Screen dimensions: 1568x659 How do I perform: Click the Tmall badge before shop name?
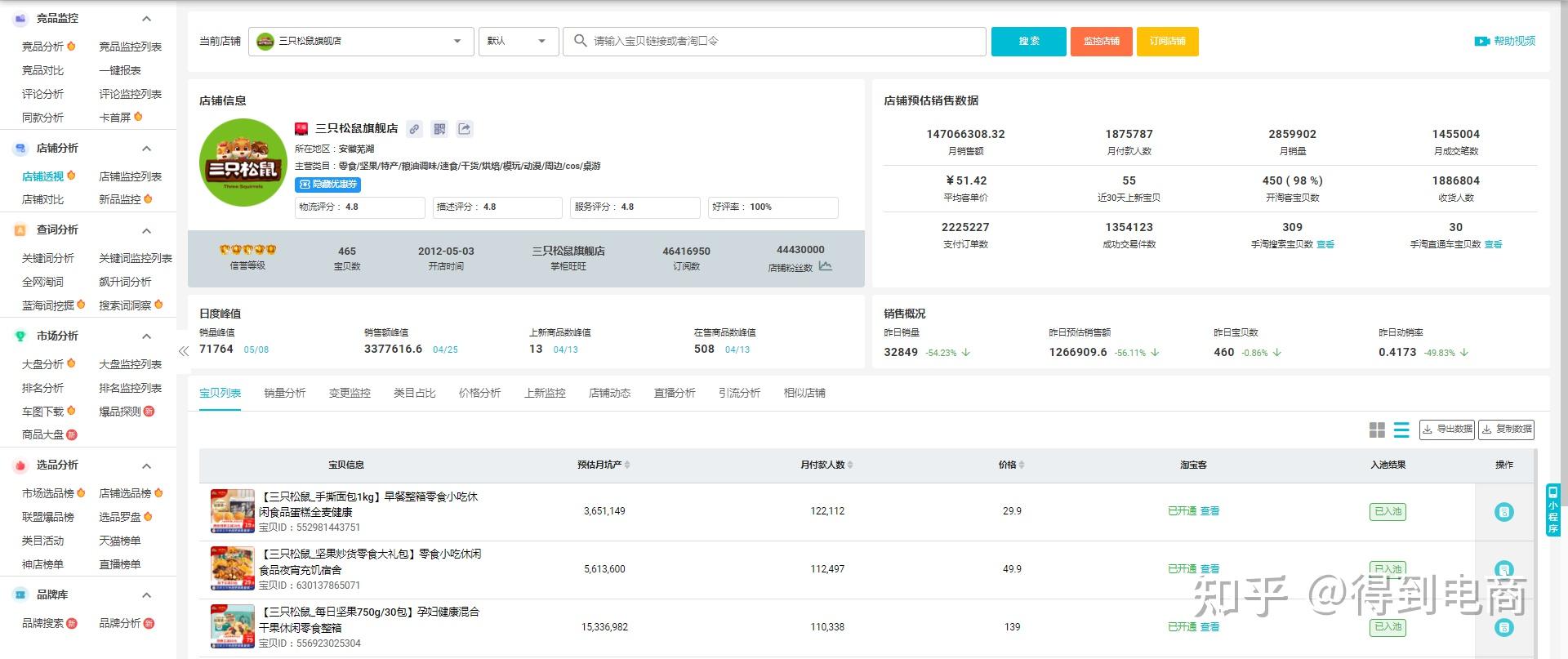(x=301, y=129)
